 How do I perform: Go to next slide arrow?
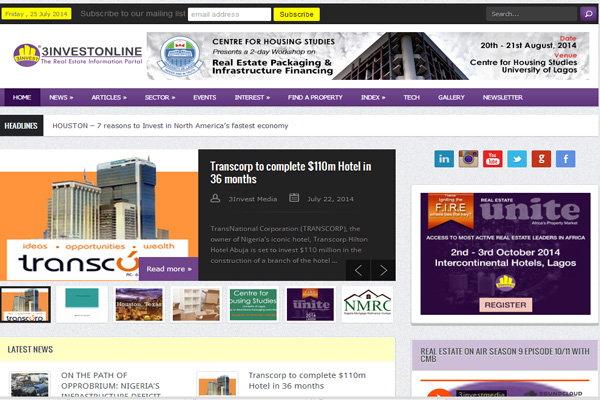[383, 270]
